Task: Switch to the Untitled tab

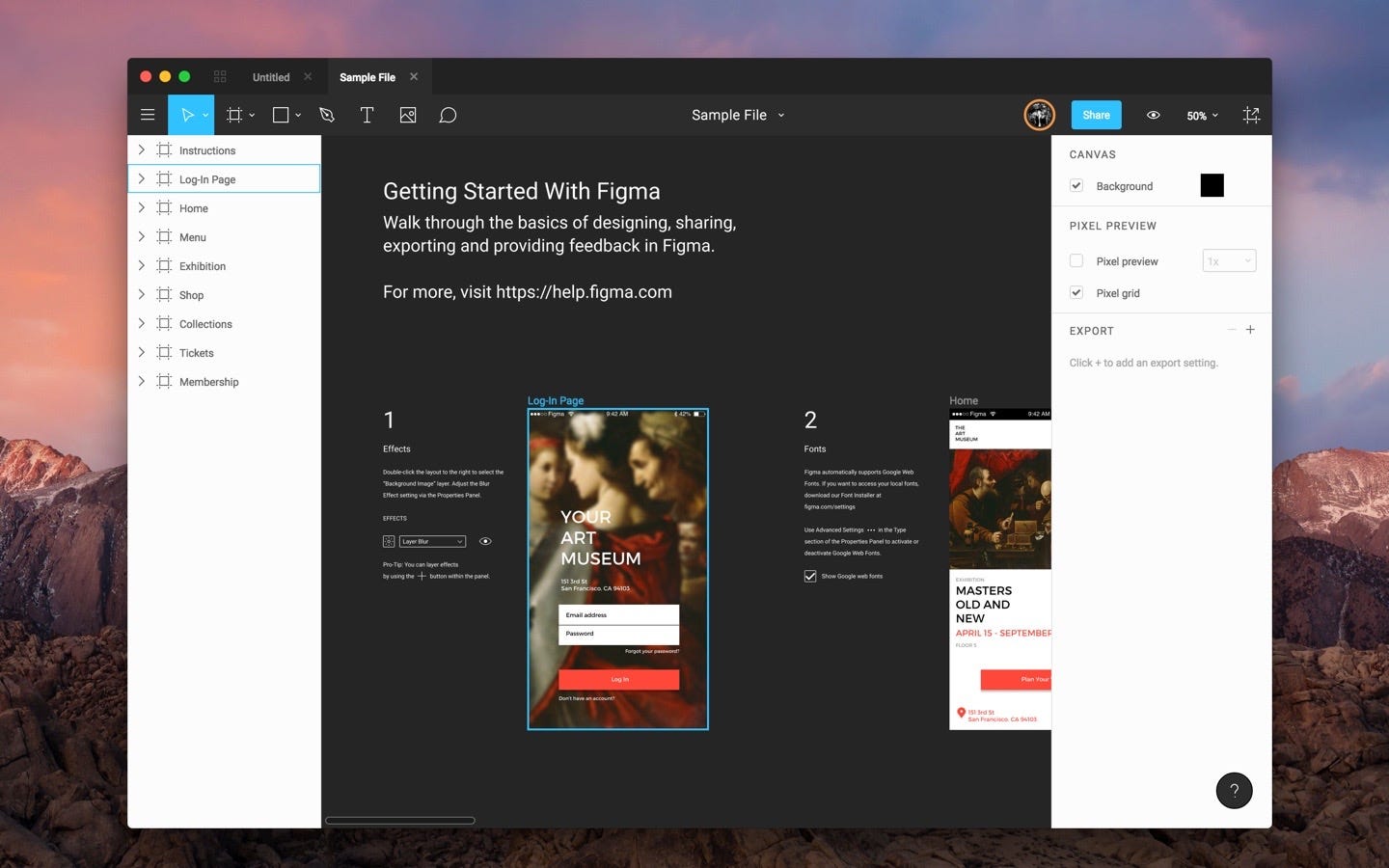Action: coord(271,77)
